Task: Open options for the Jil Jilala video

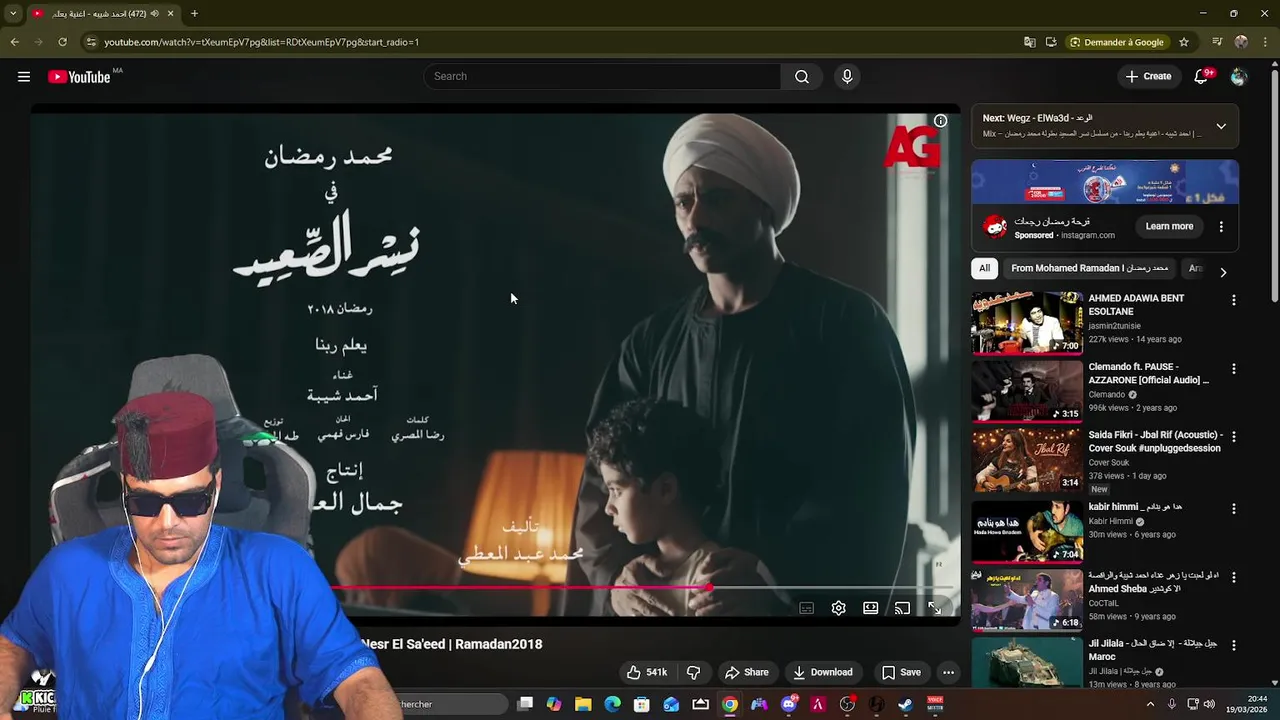Action: click(1234, 645)
